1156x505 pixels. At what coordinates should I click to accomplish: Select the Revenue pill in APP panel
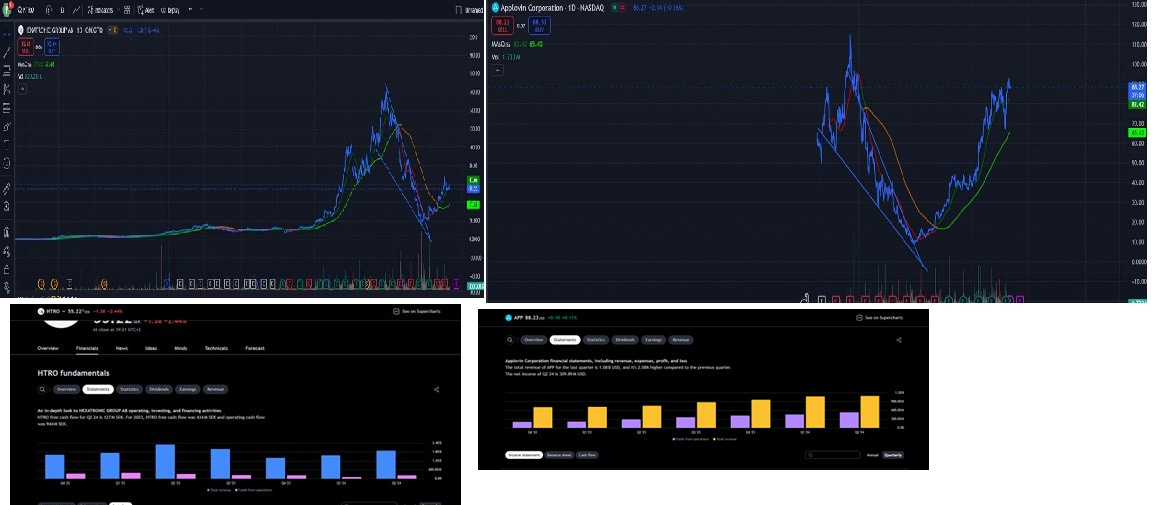[x=680, y=340]
